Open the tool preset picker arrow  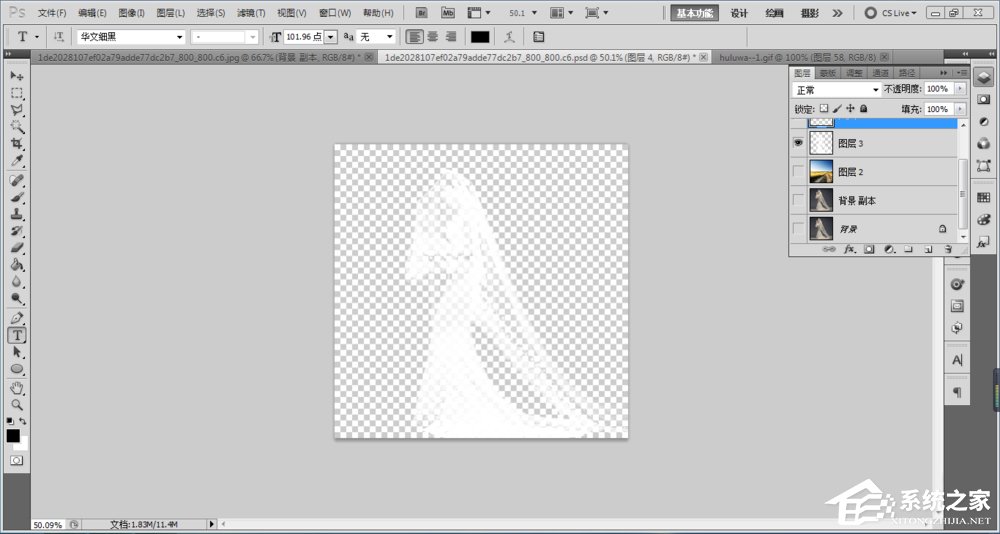coord(36,37)
